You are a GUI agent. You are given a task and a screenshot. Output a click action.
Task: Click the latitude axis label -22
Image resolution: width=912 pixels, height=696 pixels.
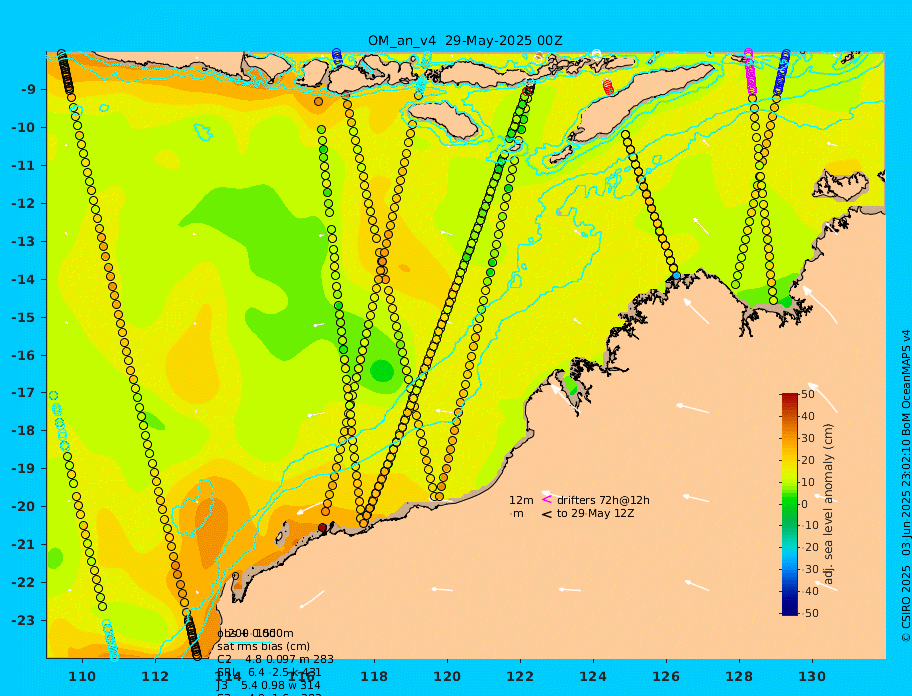pyautogui.click(x=24, y=583)
